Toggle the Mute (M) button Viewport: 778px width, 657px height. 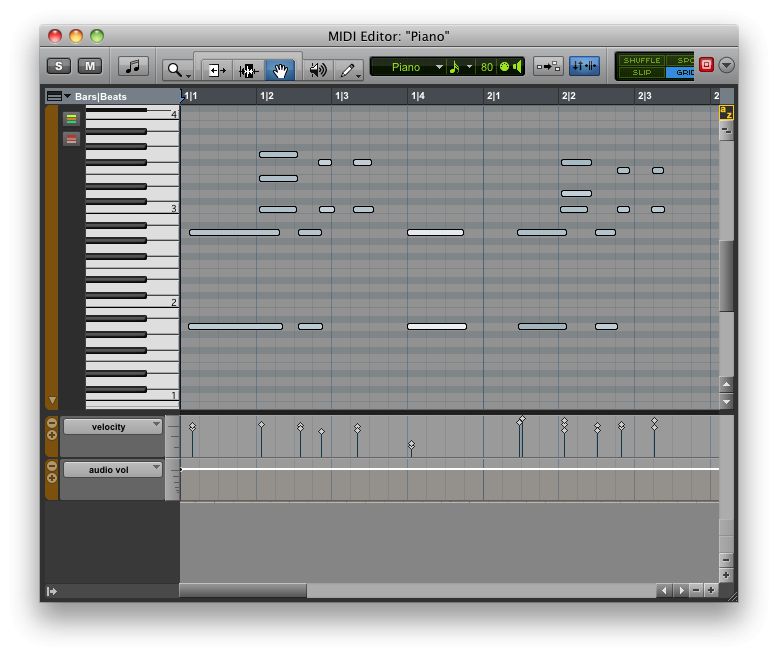(90, 66)
